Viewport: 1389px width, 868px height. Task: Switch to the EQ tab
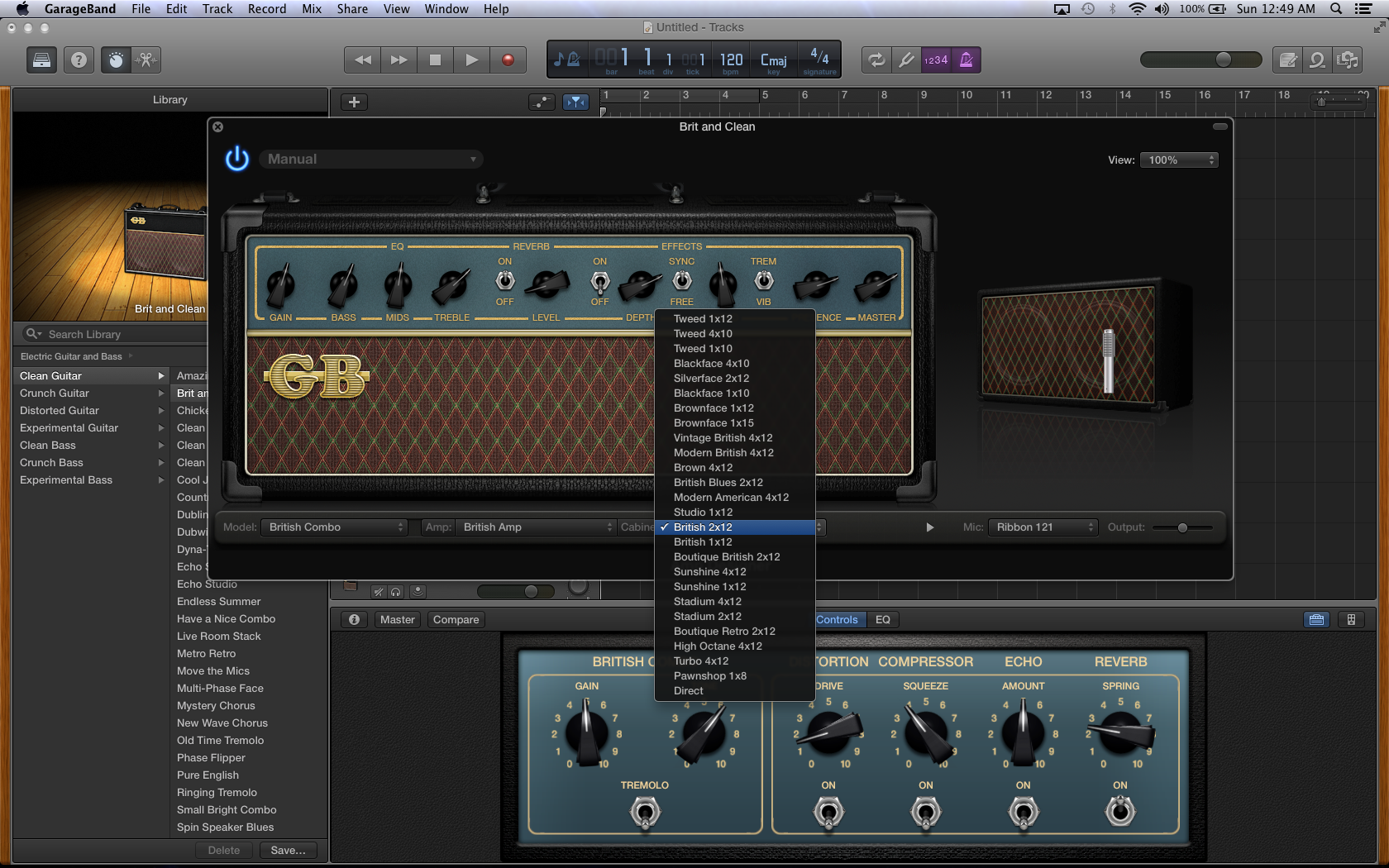pos(883,619)
